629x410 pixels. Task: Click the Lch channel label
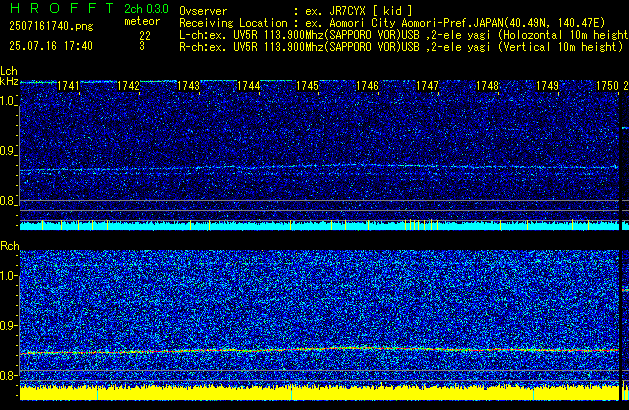pyautogui.click(x=9, y=71)
